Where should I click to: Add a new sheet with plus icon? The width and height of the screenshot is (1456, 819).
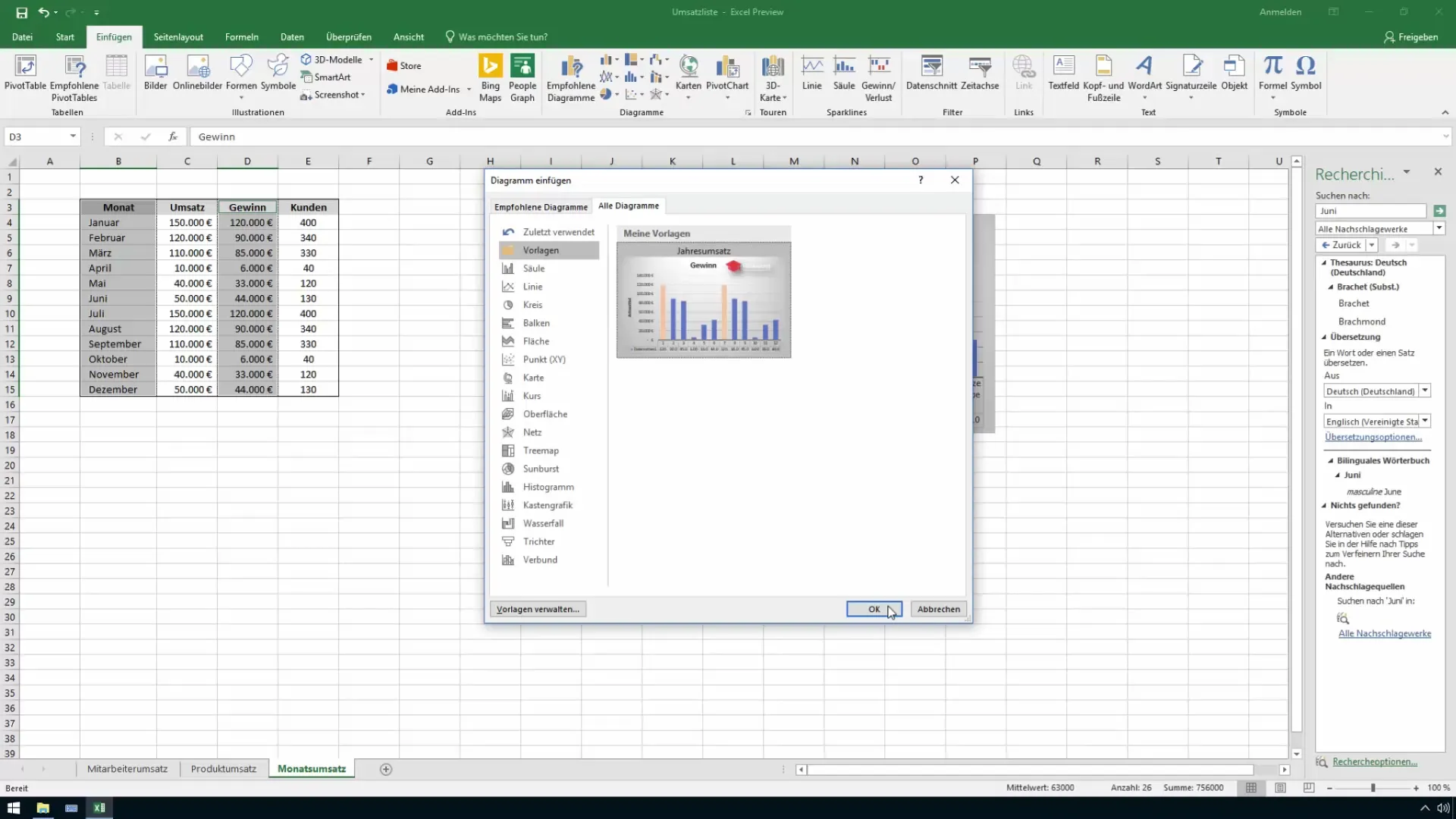tap(385, 769)
